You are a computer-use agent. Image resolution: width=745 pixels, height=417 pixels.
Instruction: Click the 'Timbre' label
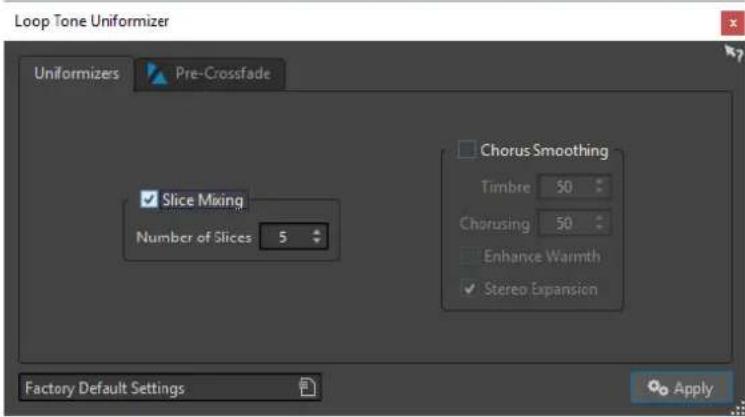506,187
